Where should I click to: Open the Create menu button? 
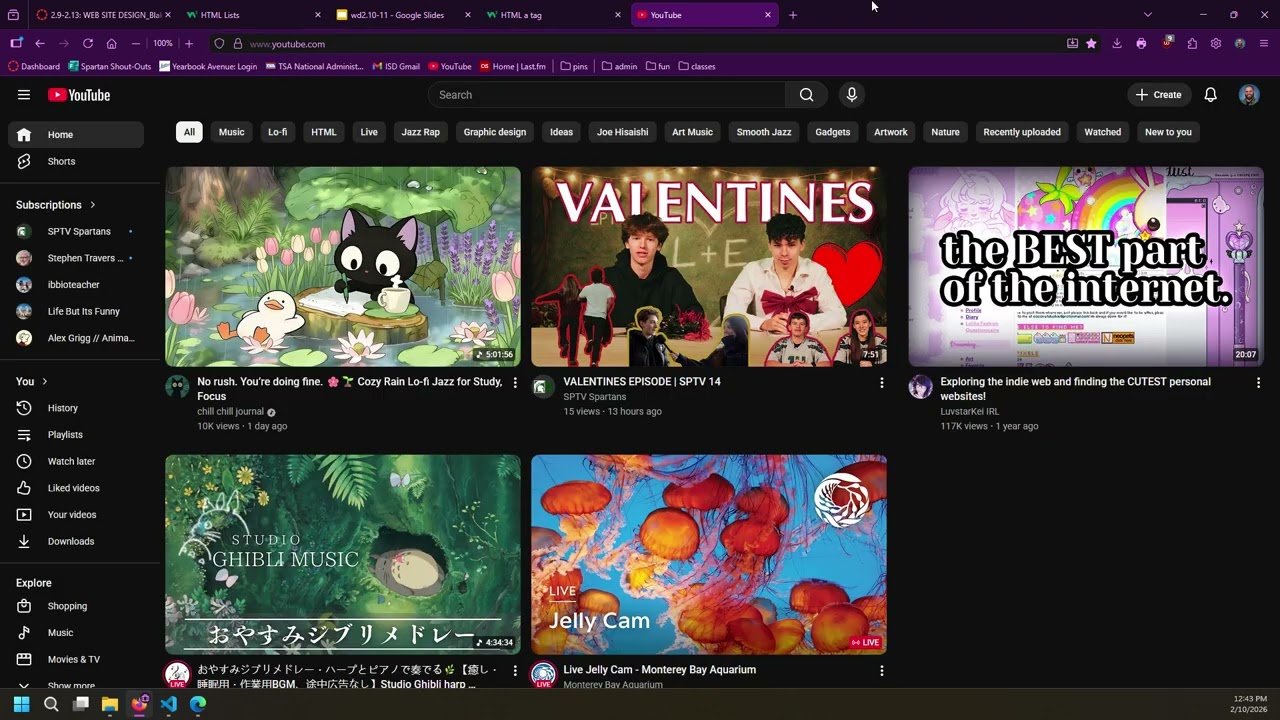click(1159, 95)
